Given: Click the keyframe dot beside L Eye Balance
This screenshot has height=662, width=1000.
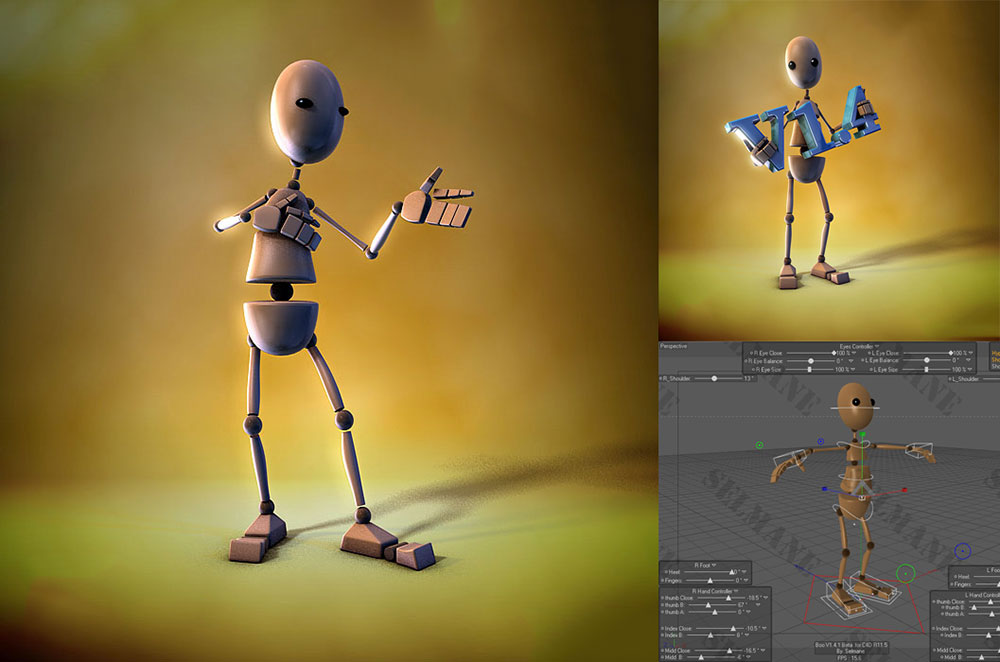Looking at the screenshot, I should pyautogui.click(x=862, y=360).
